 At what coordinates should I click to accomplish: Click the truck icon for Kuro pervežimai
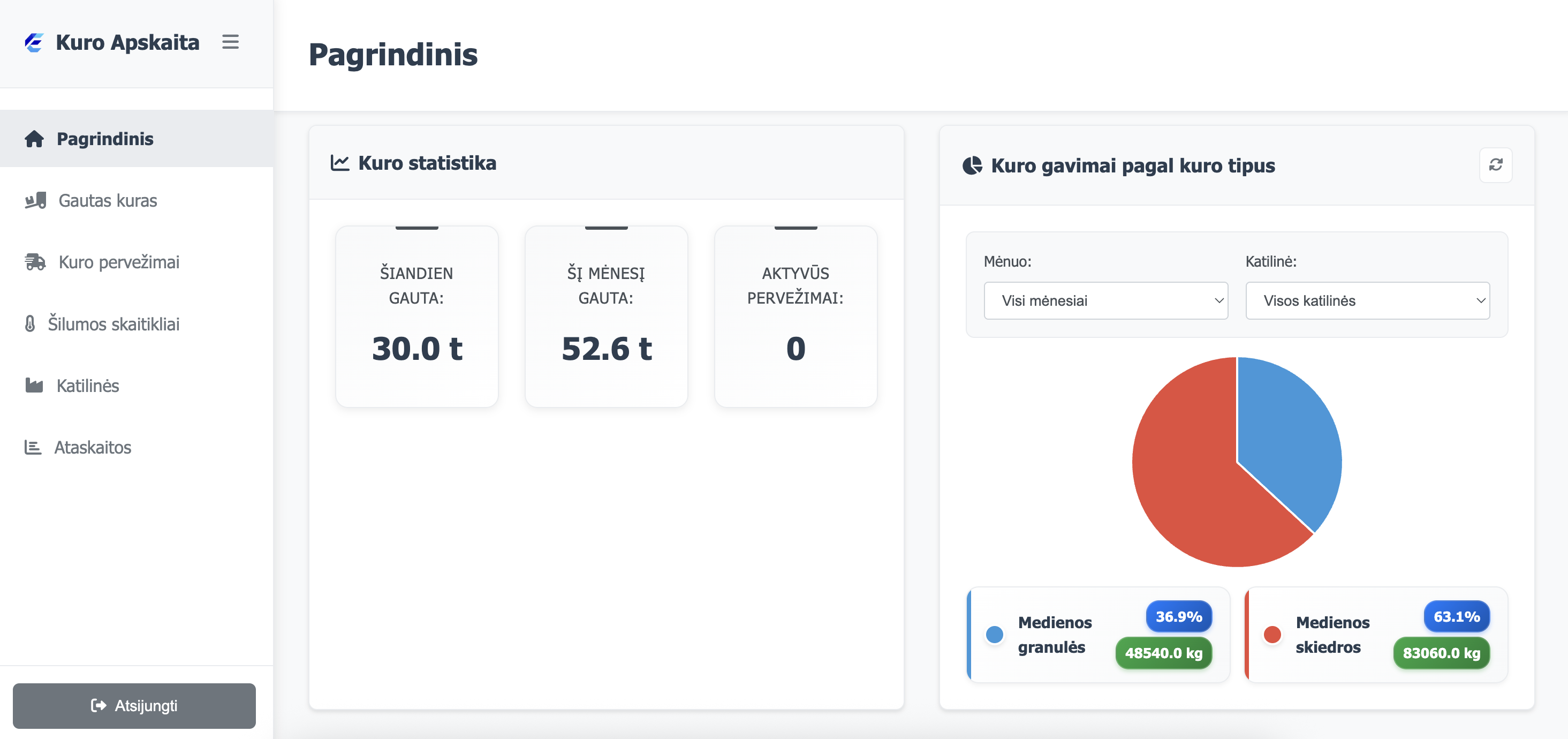pyautogui.click(x=35, y=262)
